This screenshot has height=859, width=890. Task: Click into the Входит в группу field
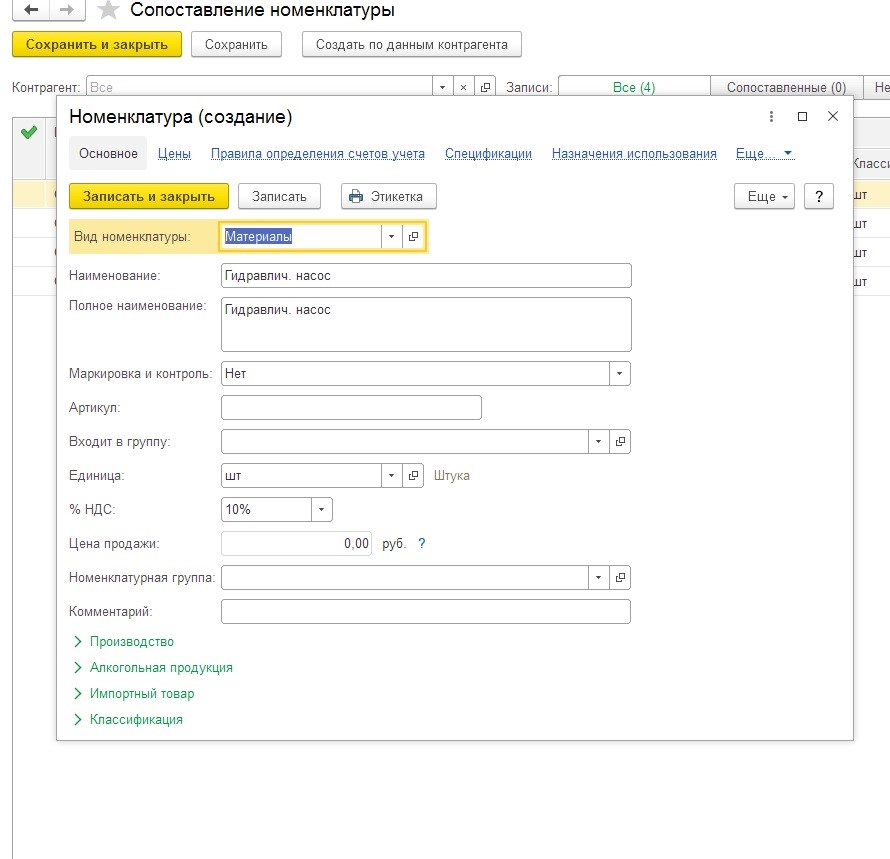(x=405, y=442)
